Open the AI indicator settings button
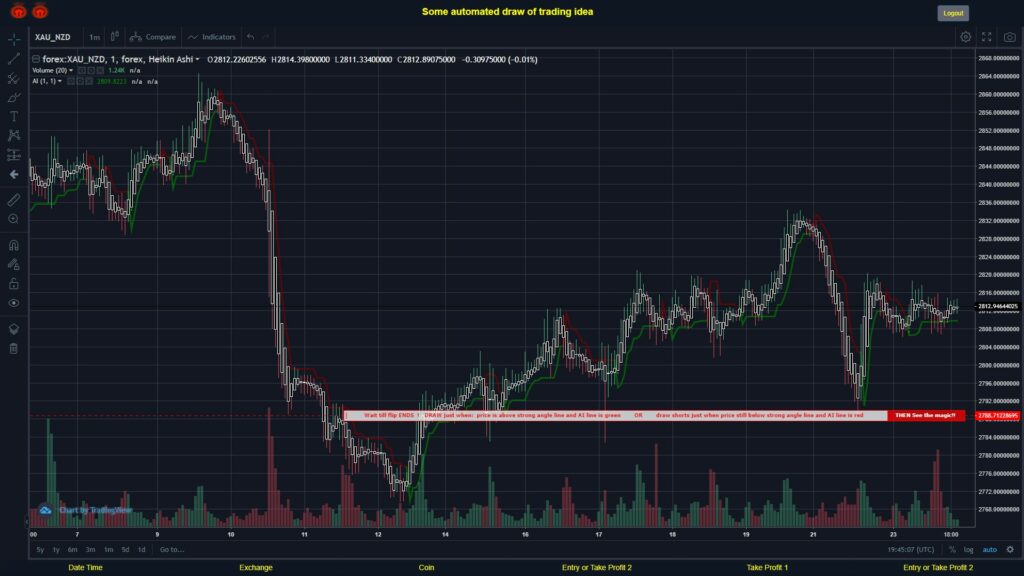This screenshot has width=1024, height=576. point(80,82)
